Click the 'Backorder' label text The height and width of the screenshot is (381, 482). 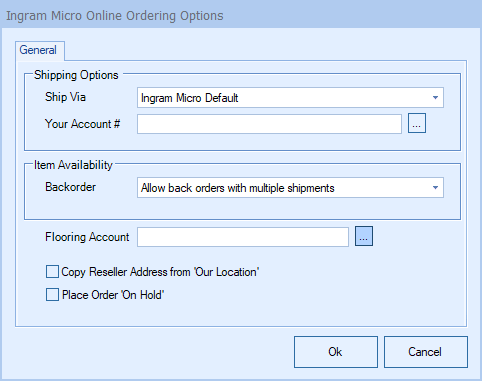click(70, 187)
